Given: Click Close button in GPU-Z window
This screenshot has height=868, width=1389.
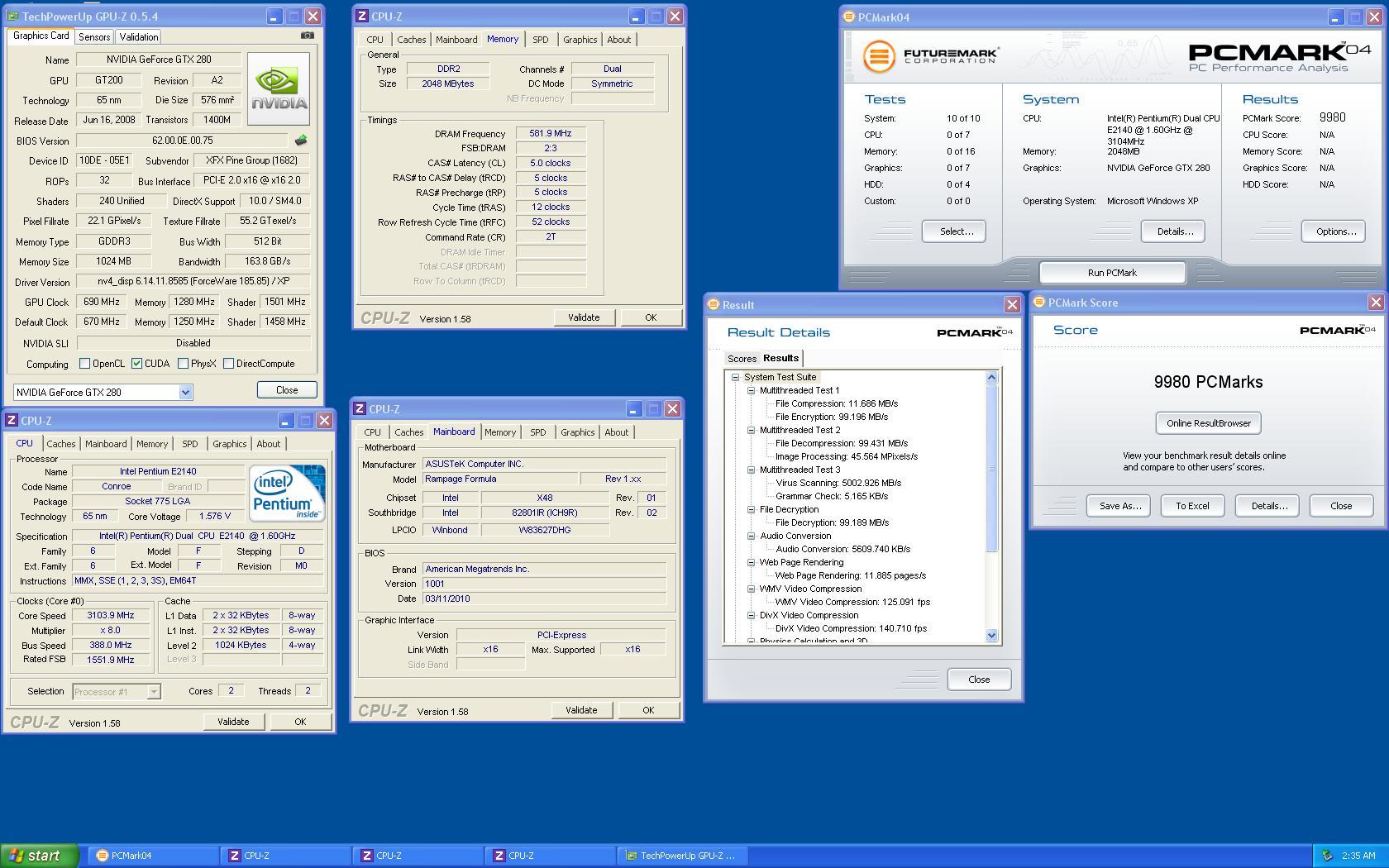Looking at the screenshot, I should point(287,389).
